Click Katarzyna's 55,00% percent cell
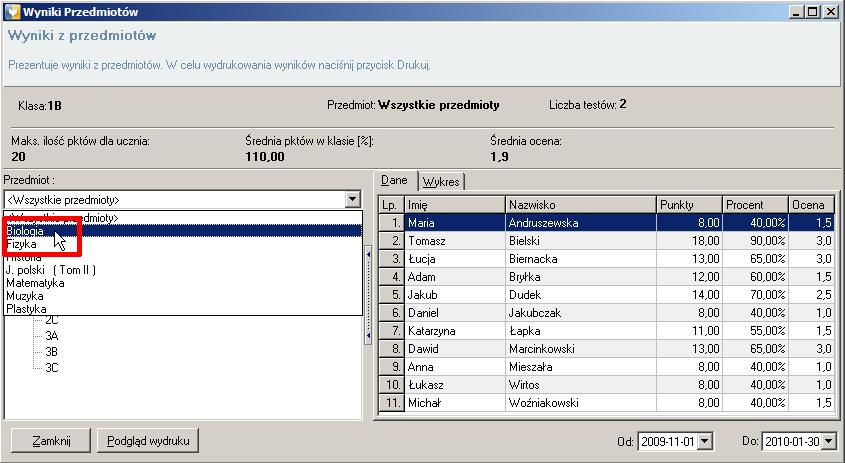845x463 pixels. pyautogui.click(x=755, y=331)
